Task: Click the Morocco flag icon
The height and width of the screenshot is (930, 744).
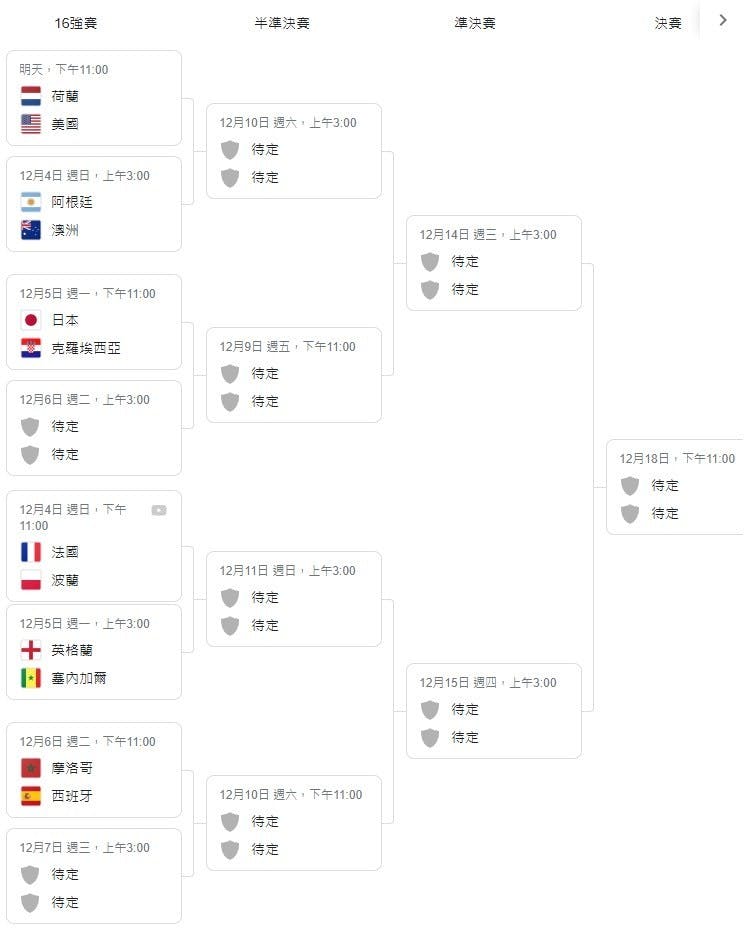Action: 31,768
